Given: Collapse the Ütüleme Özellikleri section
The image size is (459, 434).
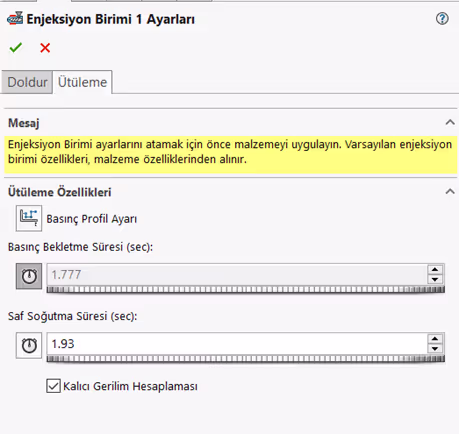Looking at the screenshot, I should pyautogui.click(x=450, y=192).
